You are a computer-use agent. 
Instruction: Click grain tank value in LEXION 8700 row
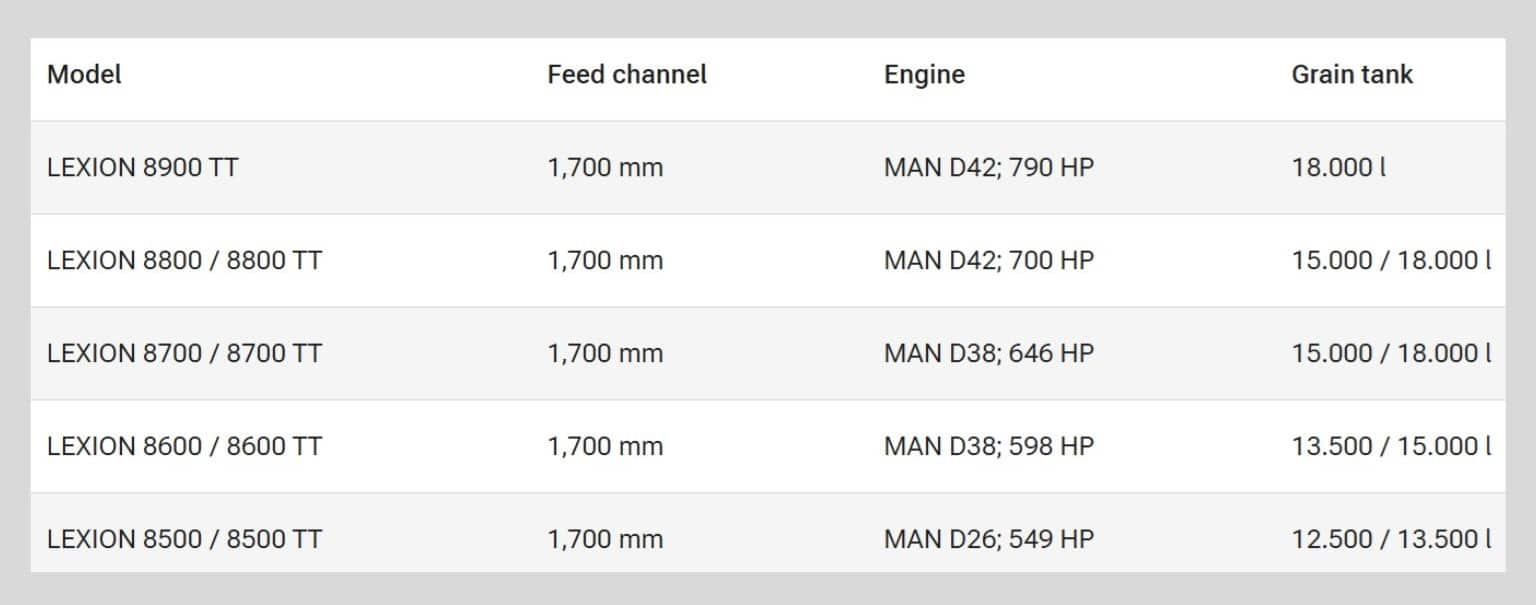[1390, 354]
